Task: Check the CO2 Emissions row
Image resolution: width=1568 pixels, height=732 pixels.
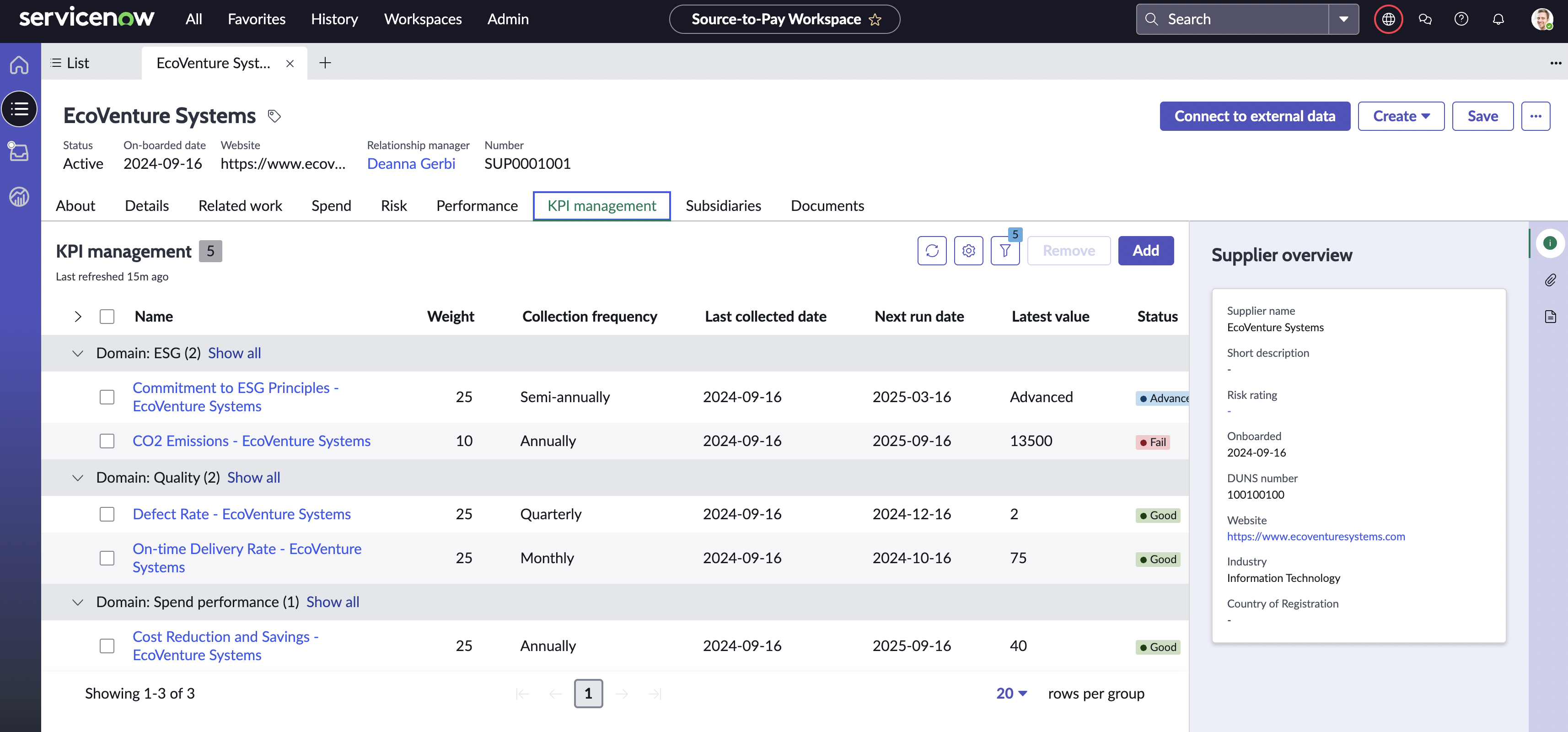Action: click(x=107, y=441)
